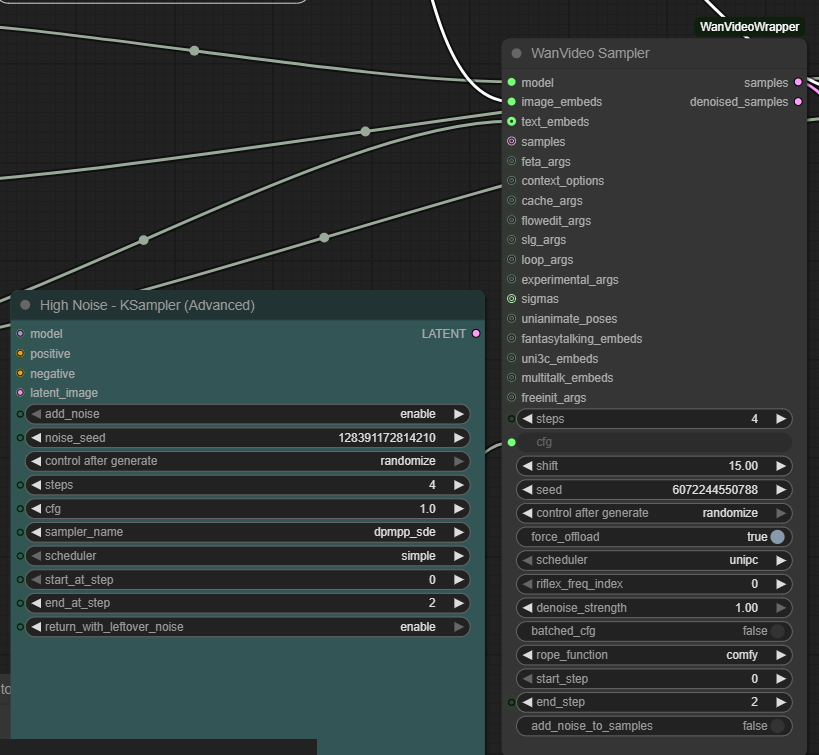This screenshot has width=819, height=755.
Task: Increase end_step with right arrow
Action: (781, 702)
